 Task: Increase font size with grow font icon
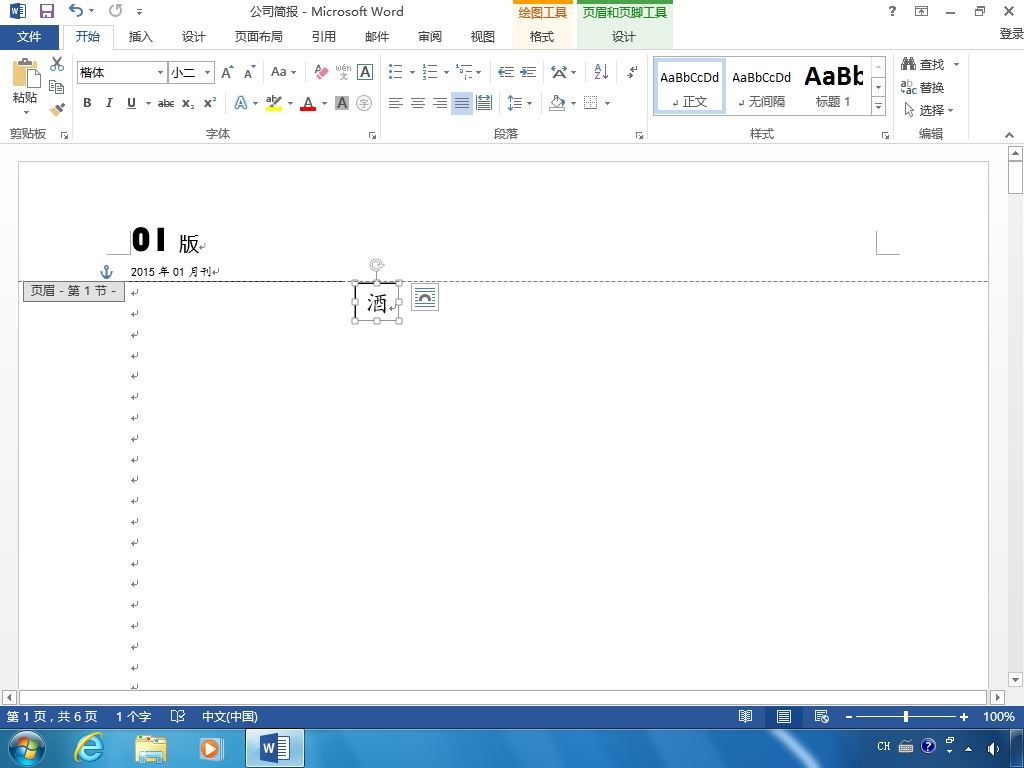[x=227, y=72]
